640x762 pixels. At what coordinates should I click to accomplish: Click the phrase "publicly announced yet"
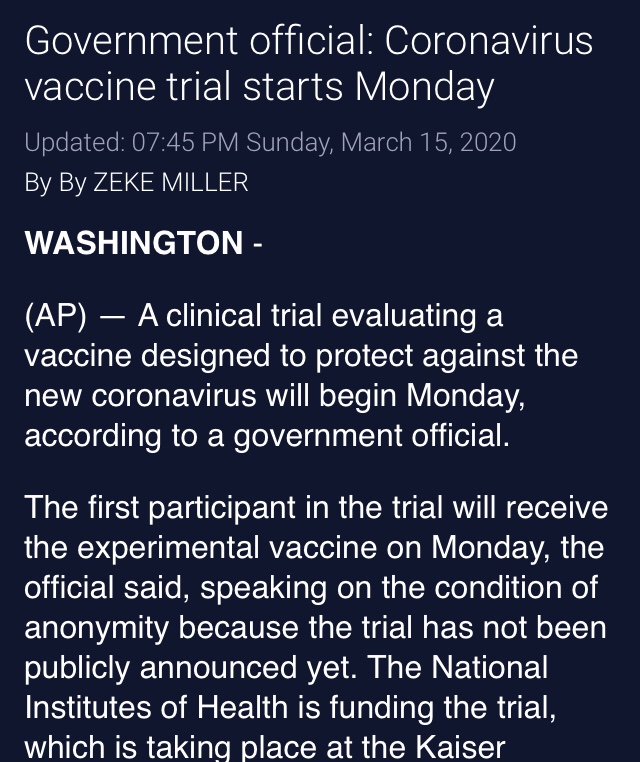click(188, 667)
